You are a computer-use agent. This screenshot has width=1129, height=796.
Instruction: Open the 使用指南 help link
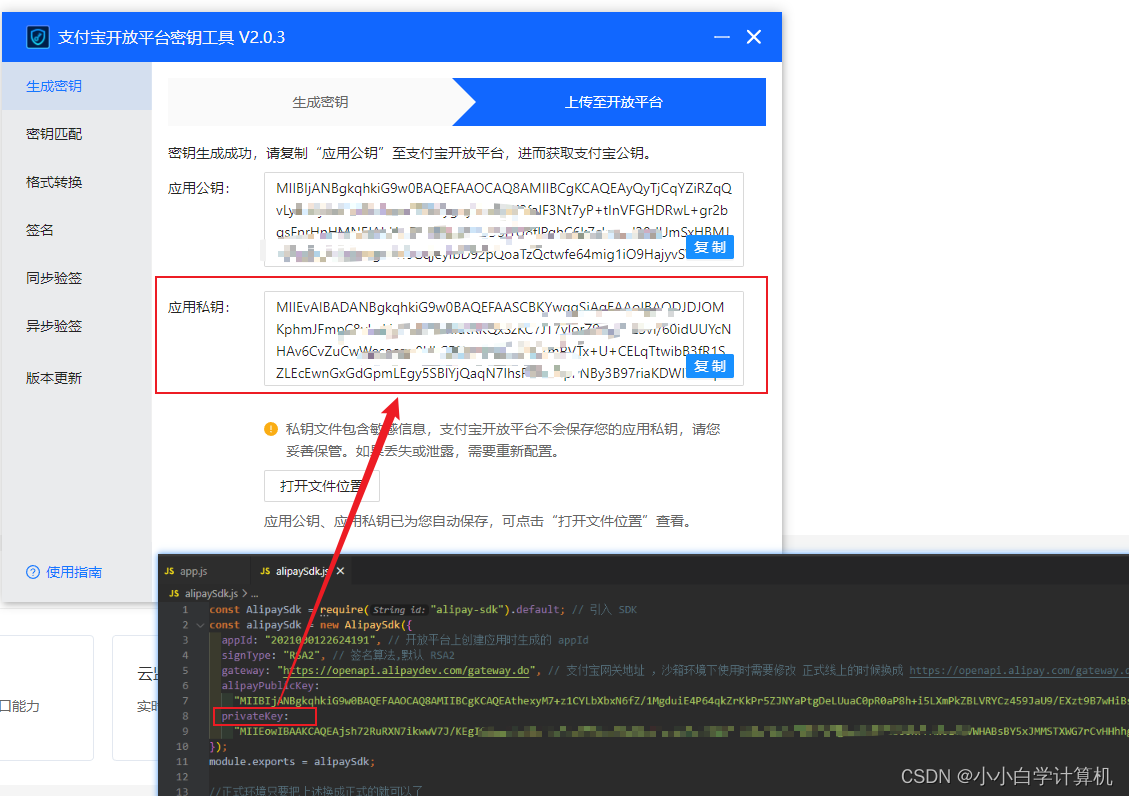coord(74,572)
